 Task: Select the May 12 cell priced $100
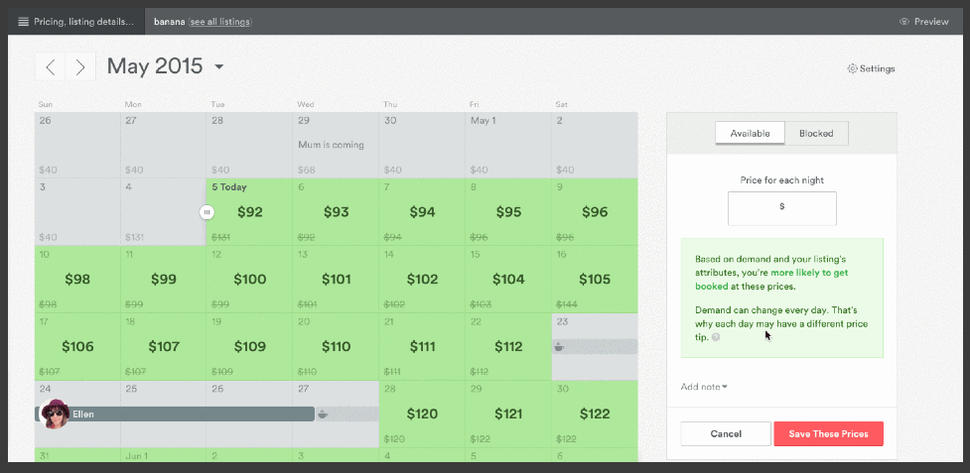249,279
